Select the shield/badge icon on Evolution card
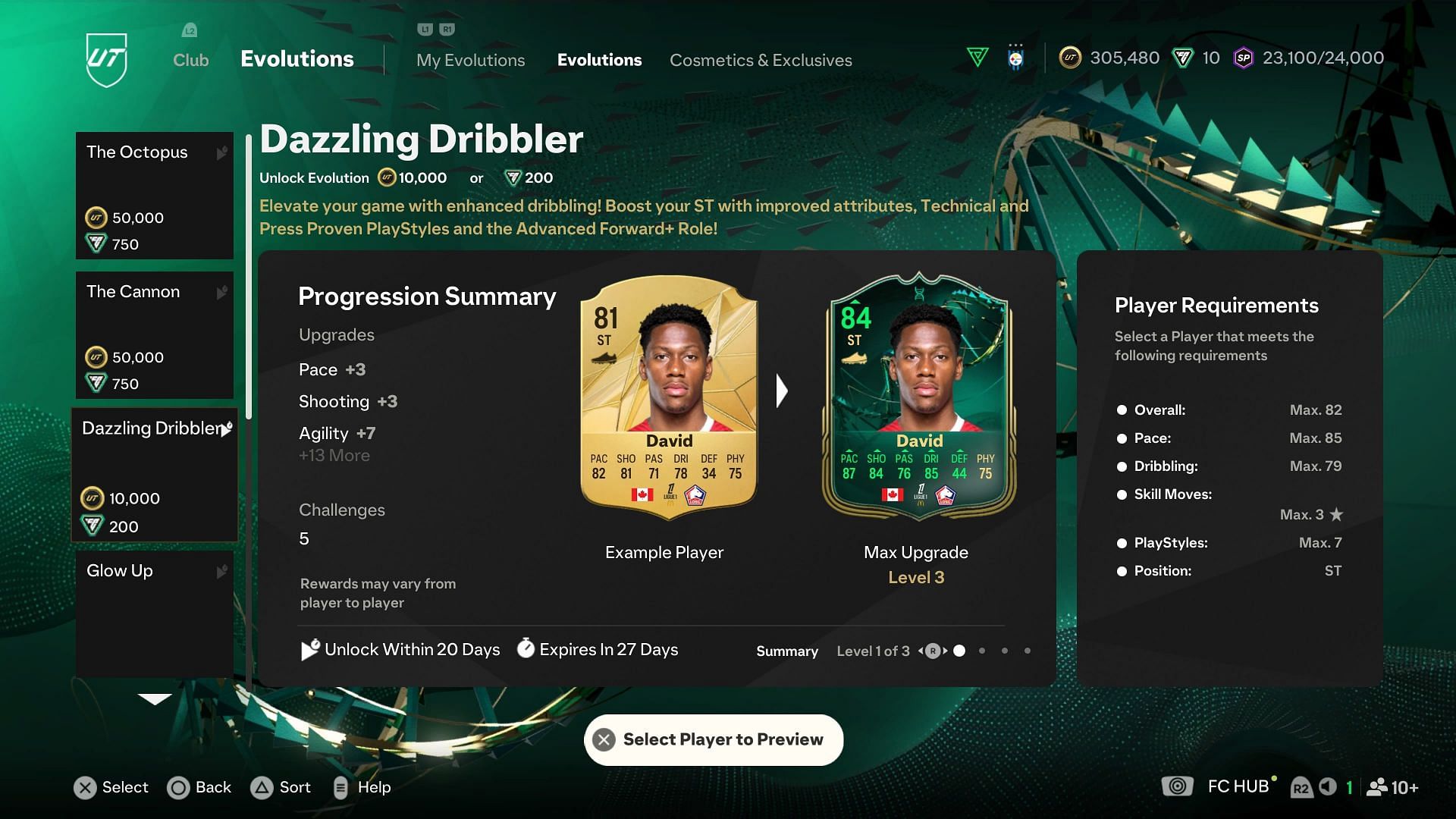 click(948, 495)
